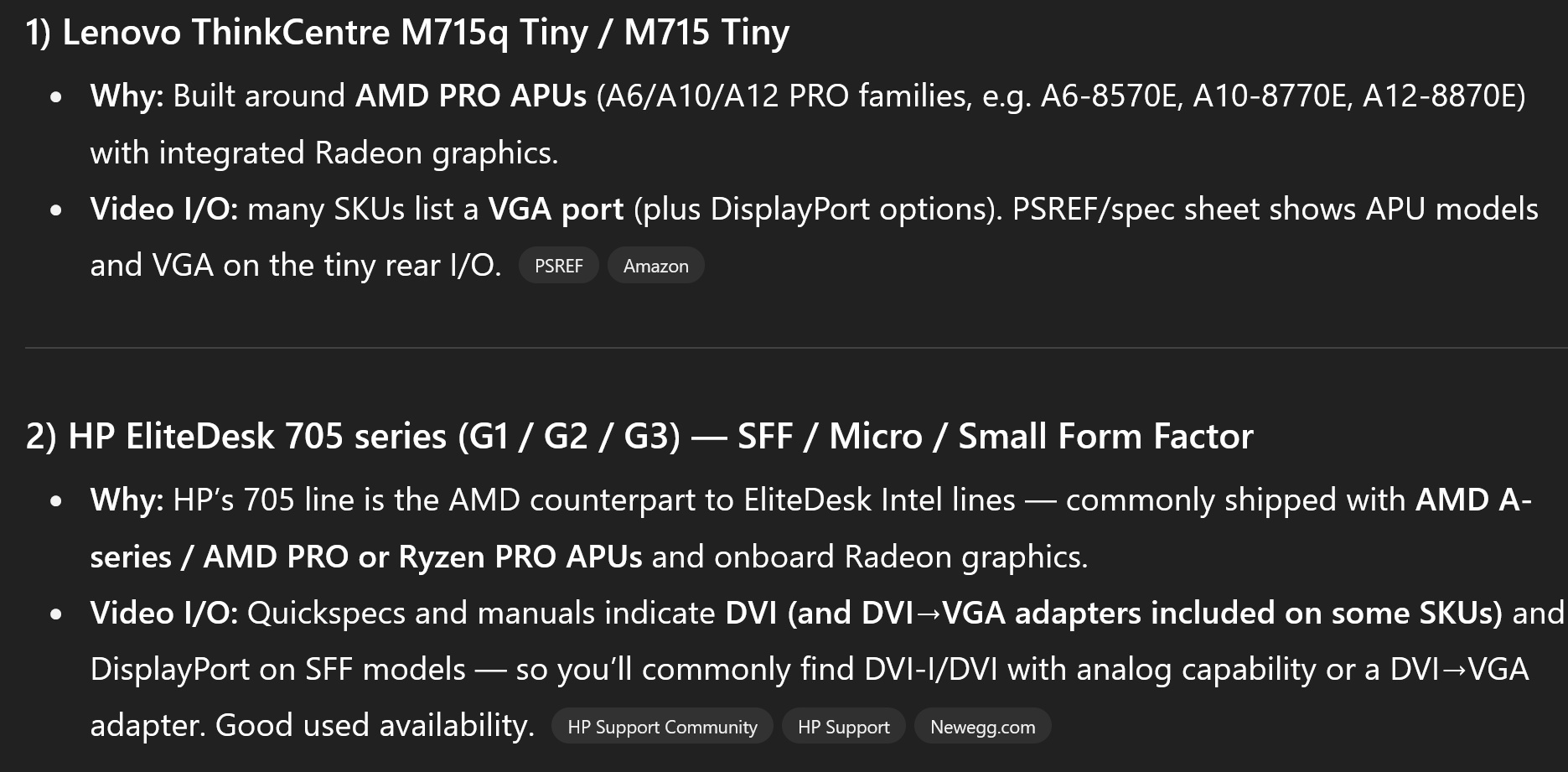Click the Lenovo ThinkCentre M715q Tiny heading

click(x=407, y=33)
